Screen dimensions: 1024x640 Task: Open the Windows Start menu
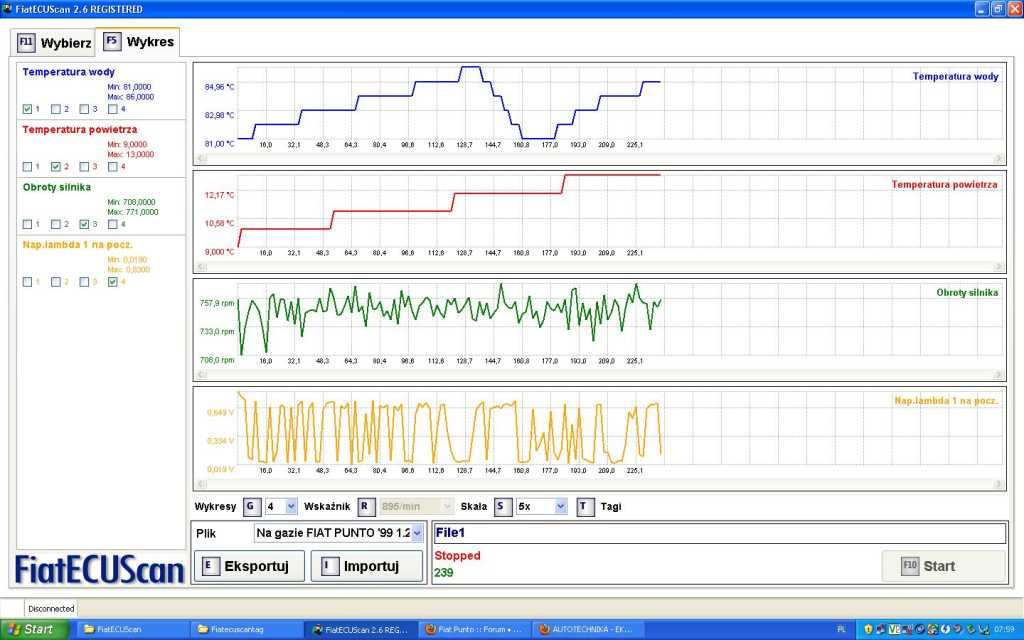click(x=34, y=629)
